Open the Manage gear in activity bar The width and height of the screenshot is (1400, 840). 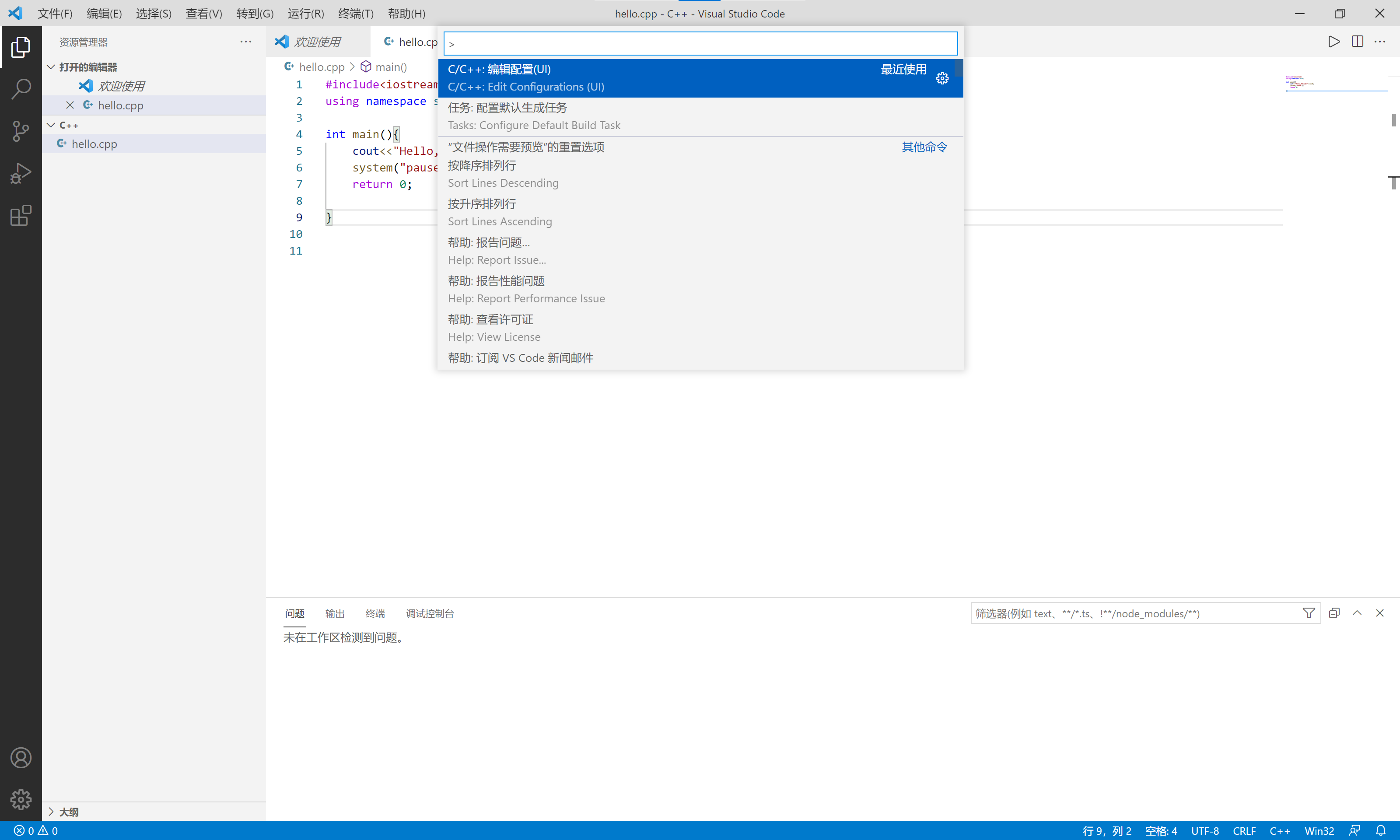pyautogui.click(x=21, y=799)
